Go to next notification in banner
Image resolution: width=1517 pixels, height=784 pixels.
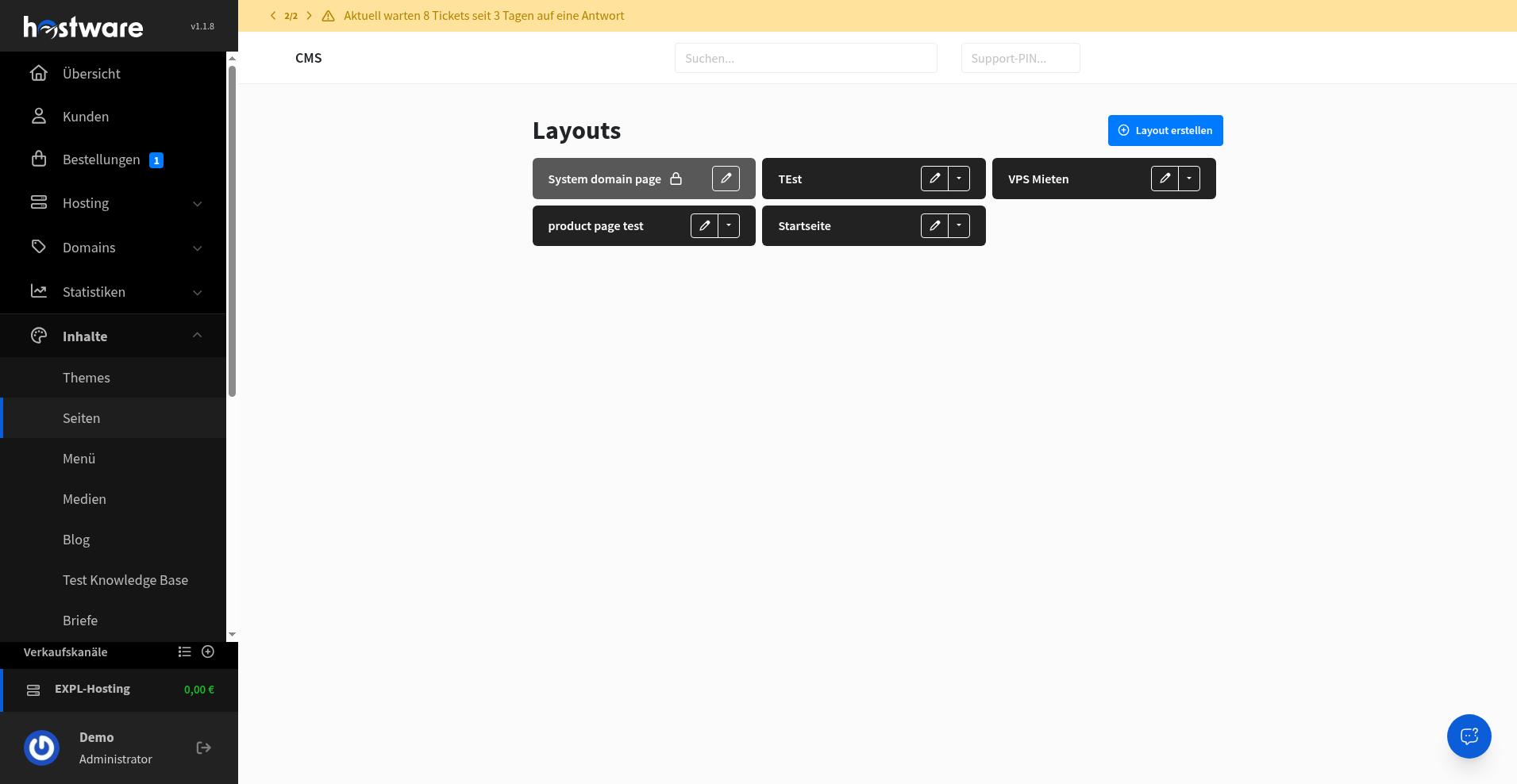point(310,16)
